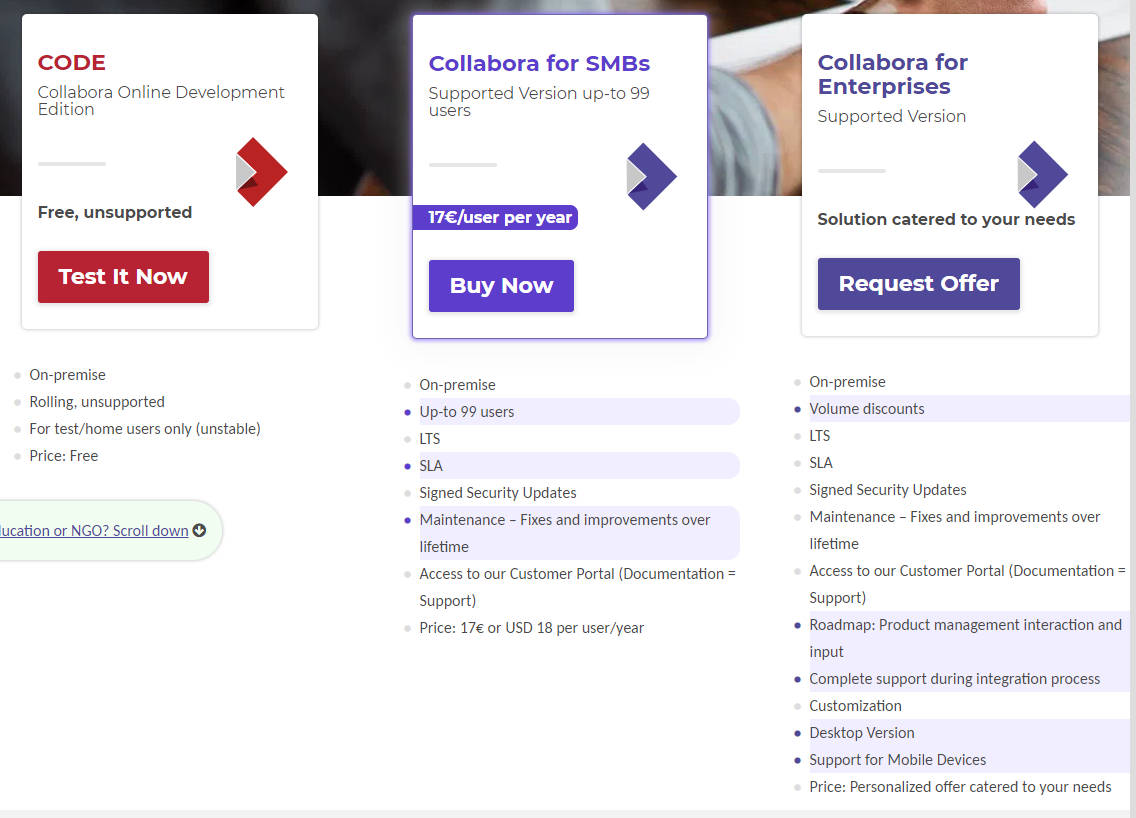This screenshot has height=818, width=1136.
Task: Select the Collabora for SMBs heading
Action: click(x=539, y=63)
